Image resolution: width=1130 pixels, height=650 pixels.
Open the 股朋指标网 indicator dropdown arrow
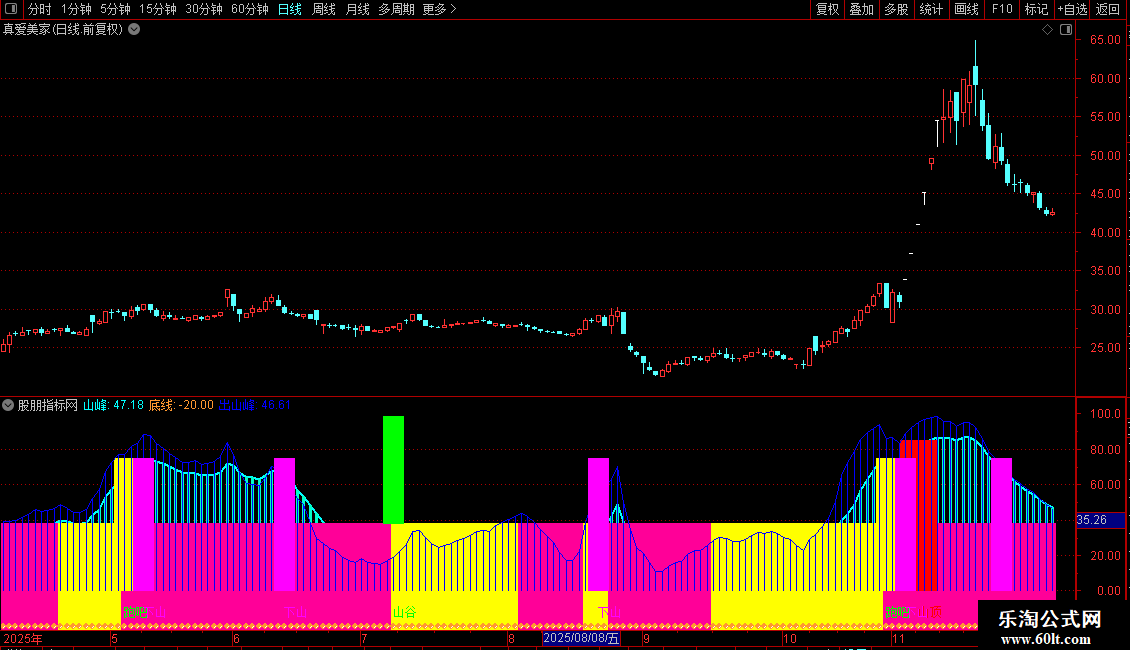tap(8, 405)
